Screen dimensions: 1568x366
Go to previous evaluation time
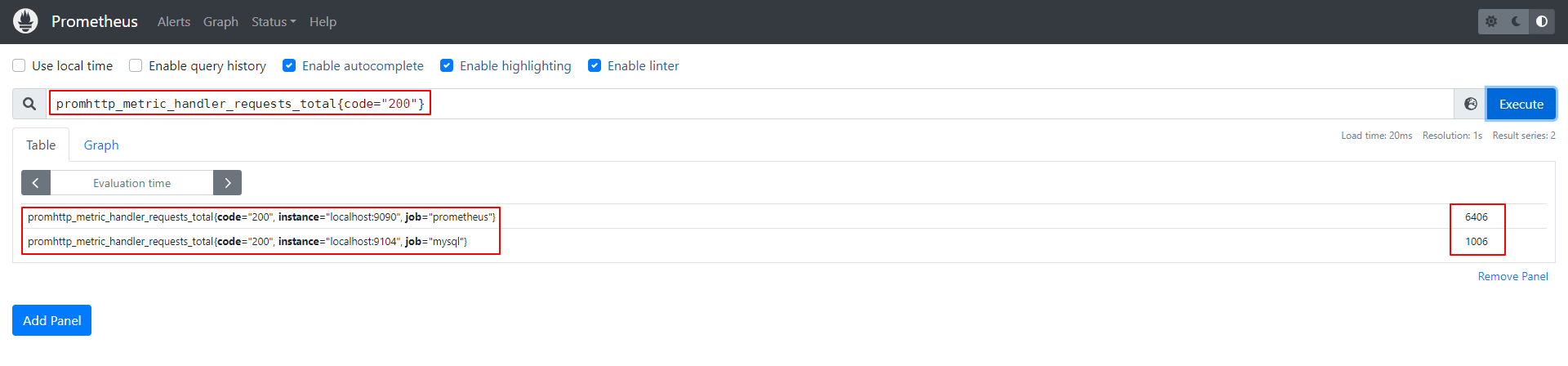(36, 183)
